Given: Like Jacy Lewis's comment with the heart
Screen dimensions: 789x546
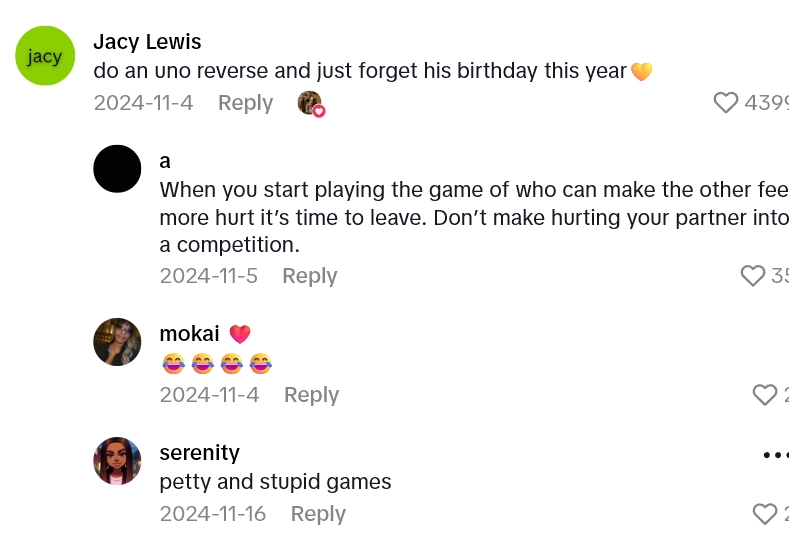Looking at the screenshot, I should coord(726,102).
